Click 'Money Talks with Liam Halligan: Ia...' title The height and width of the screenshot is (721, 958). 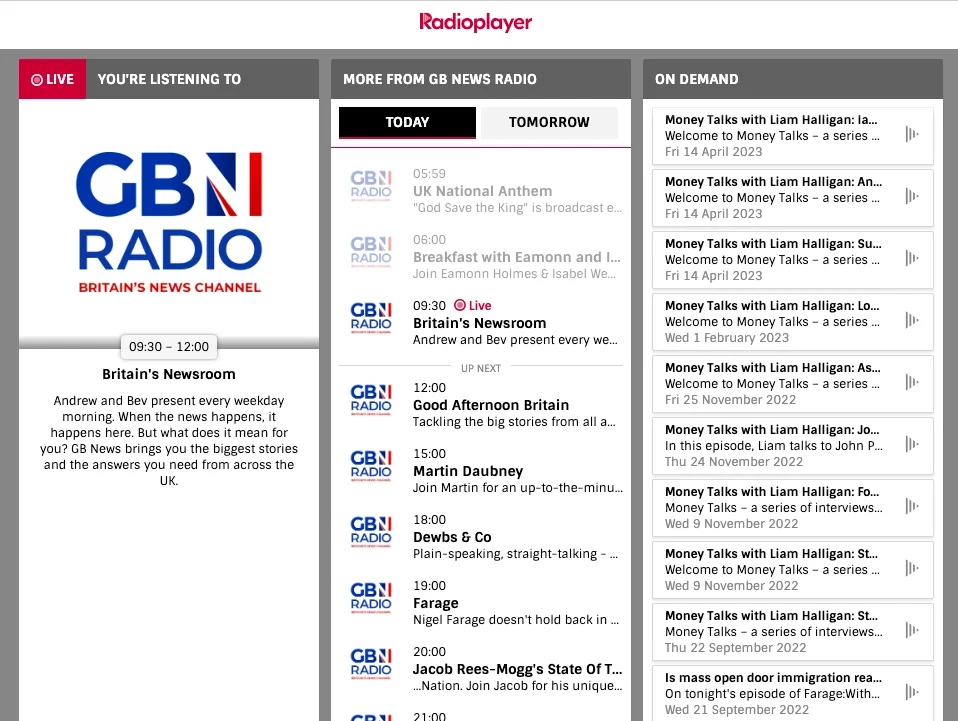coord(771,120)
